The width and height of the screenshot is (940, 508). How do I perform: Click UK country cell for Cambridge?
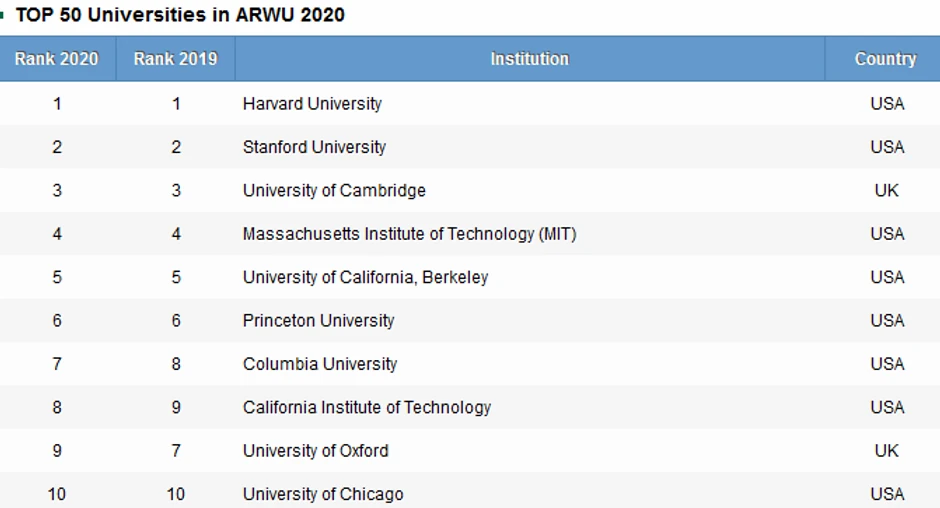(x=887, y=190)
